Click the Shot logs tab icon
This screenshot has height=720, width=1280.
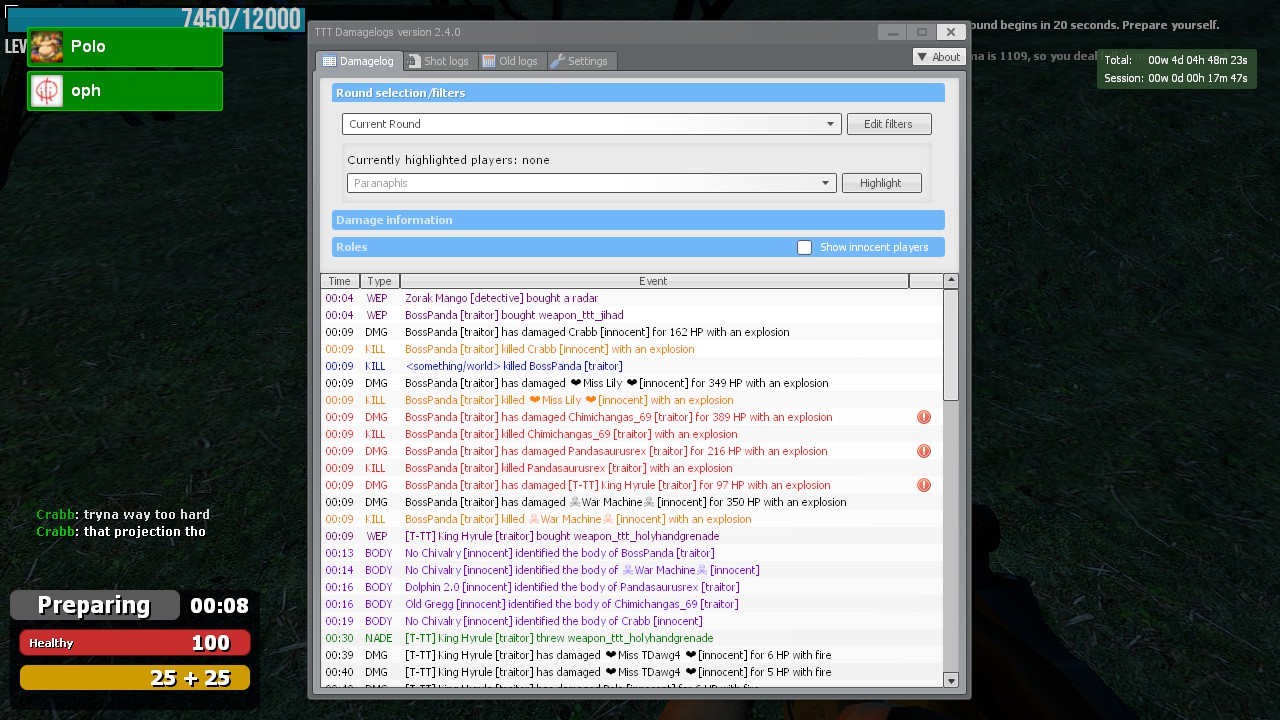[x=413, y=61]
